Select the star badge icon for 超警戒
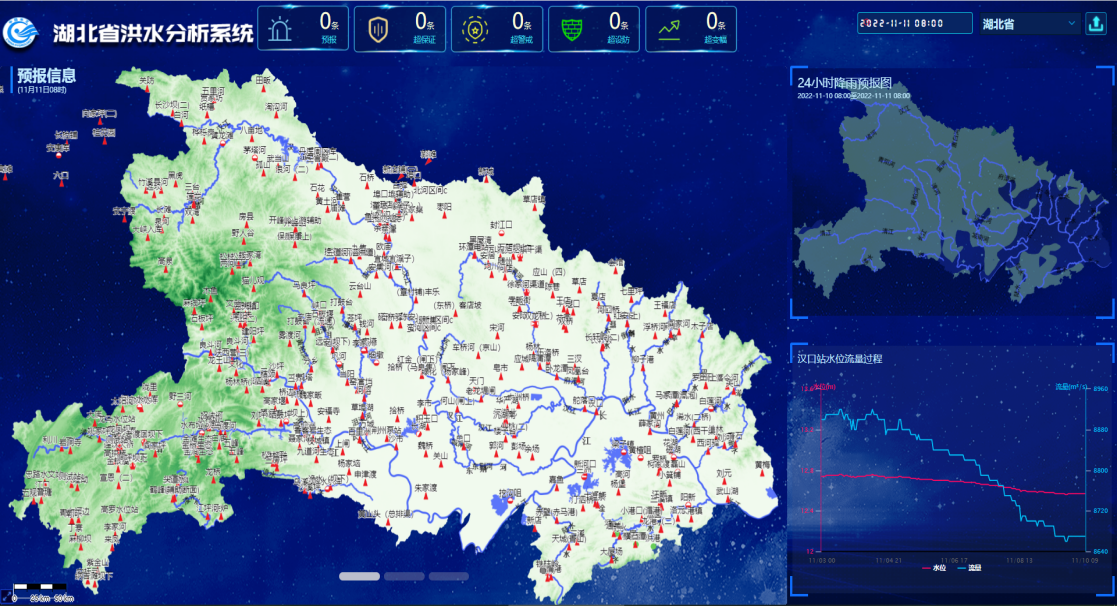 point(472,29)
